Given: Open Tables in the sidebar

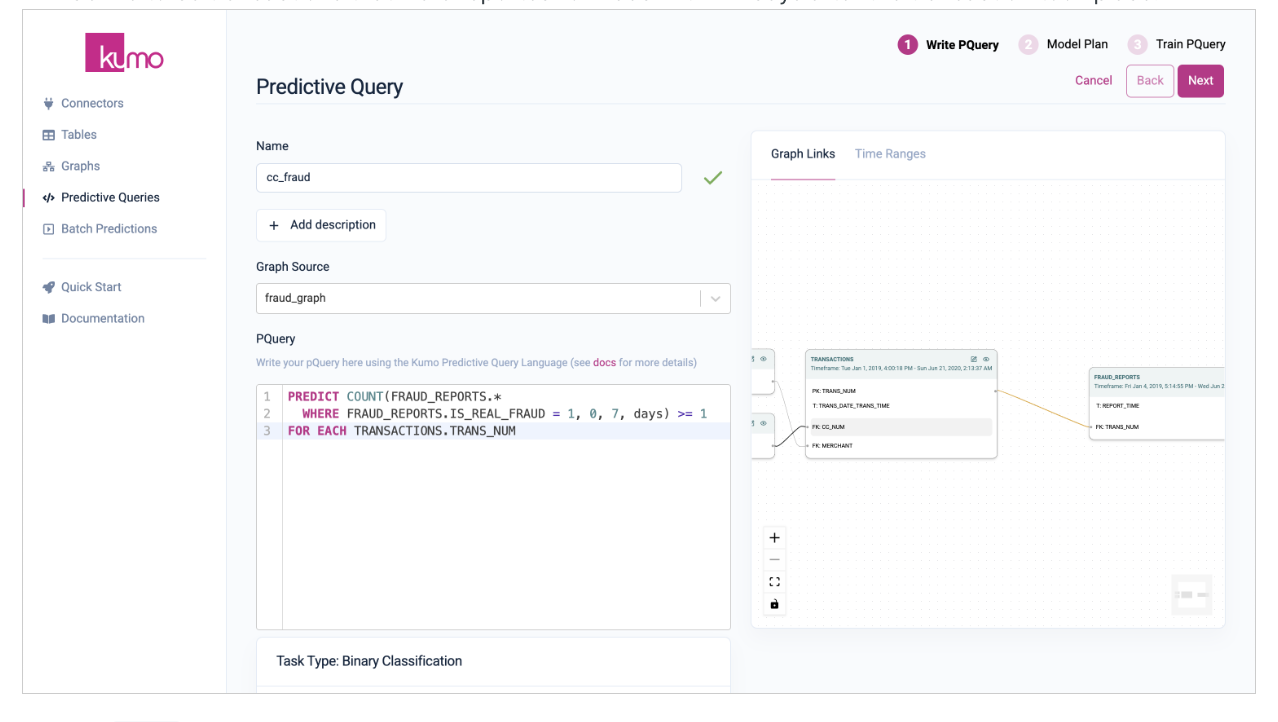Looking at the screenshot, I should [79, 134].
